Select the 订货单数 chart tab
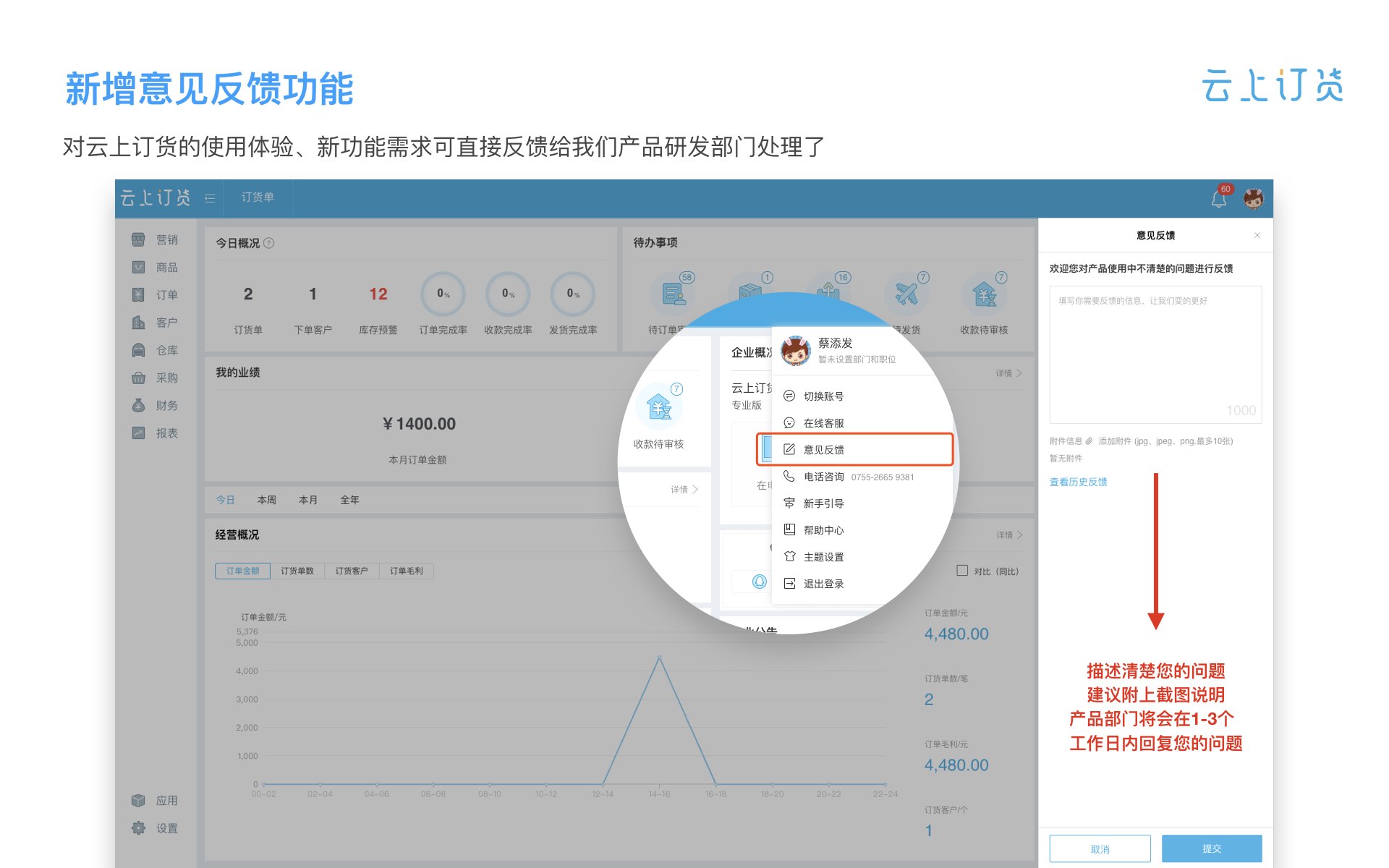 click(x=297, y=571)
